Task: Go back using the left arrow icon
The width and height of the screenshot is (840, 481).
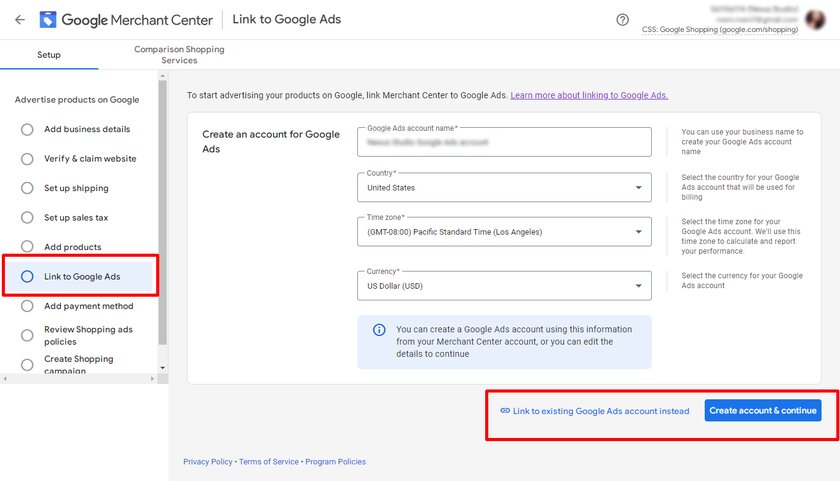Action: [20, 20]
